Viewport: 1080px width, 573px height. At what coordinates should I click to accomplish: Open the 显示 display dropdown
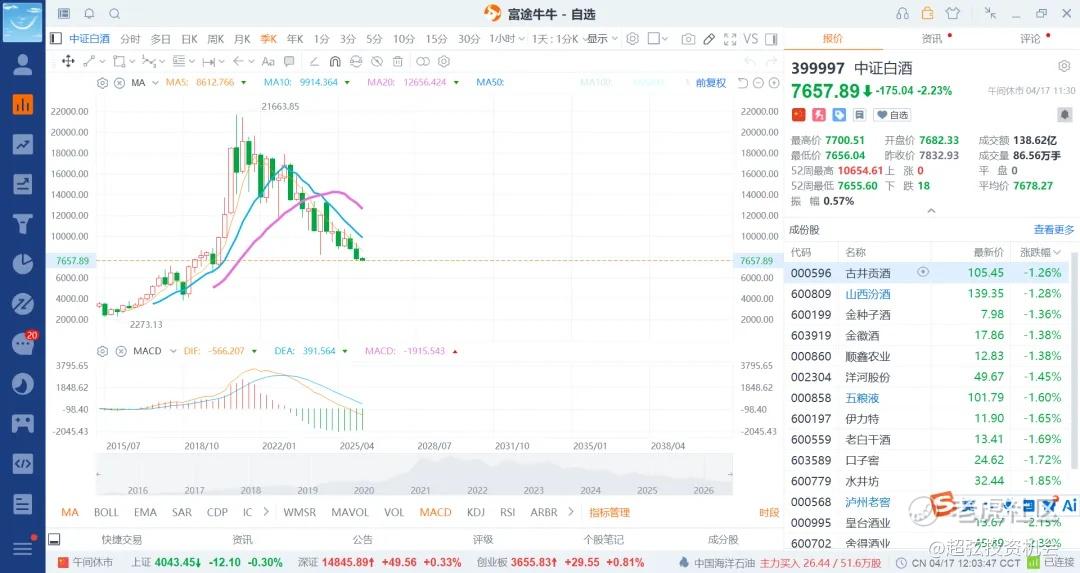coord(603,39)
